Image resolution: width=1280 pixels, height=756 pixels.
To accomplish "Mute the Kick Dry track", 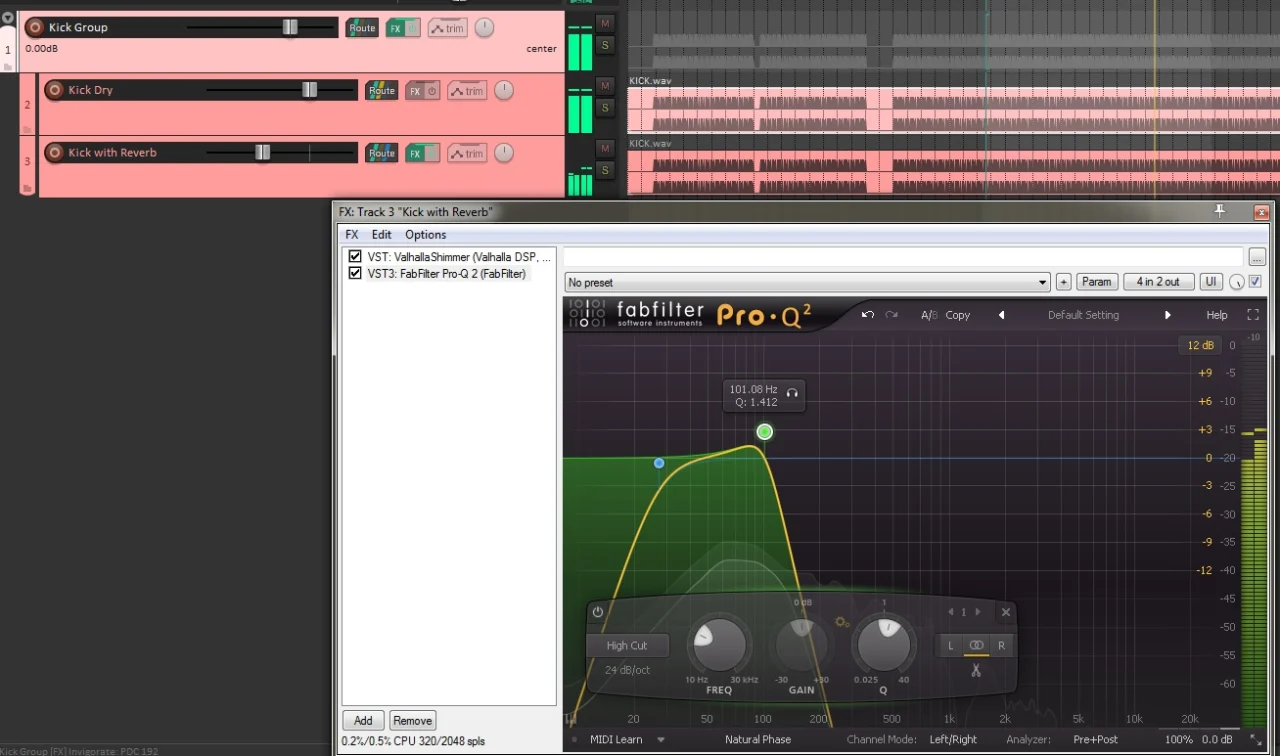I will click(x=605, y=86).
